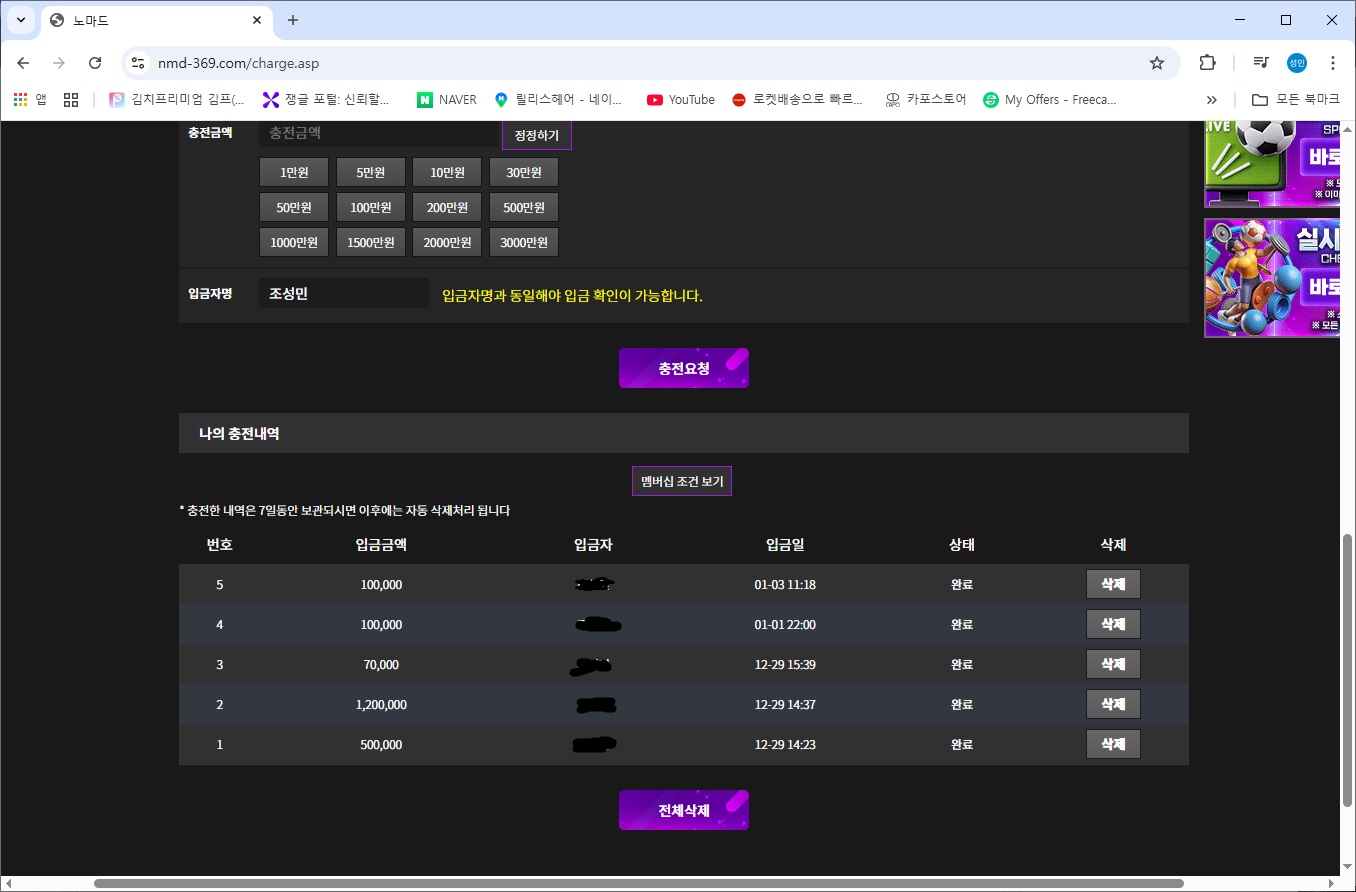
Task: Open the Chrome profile avatar
Action: 1297,63
